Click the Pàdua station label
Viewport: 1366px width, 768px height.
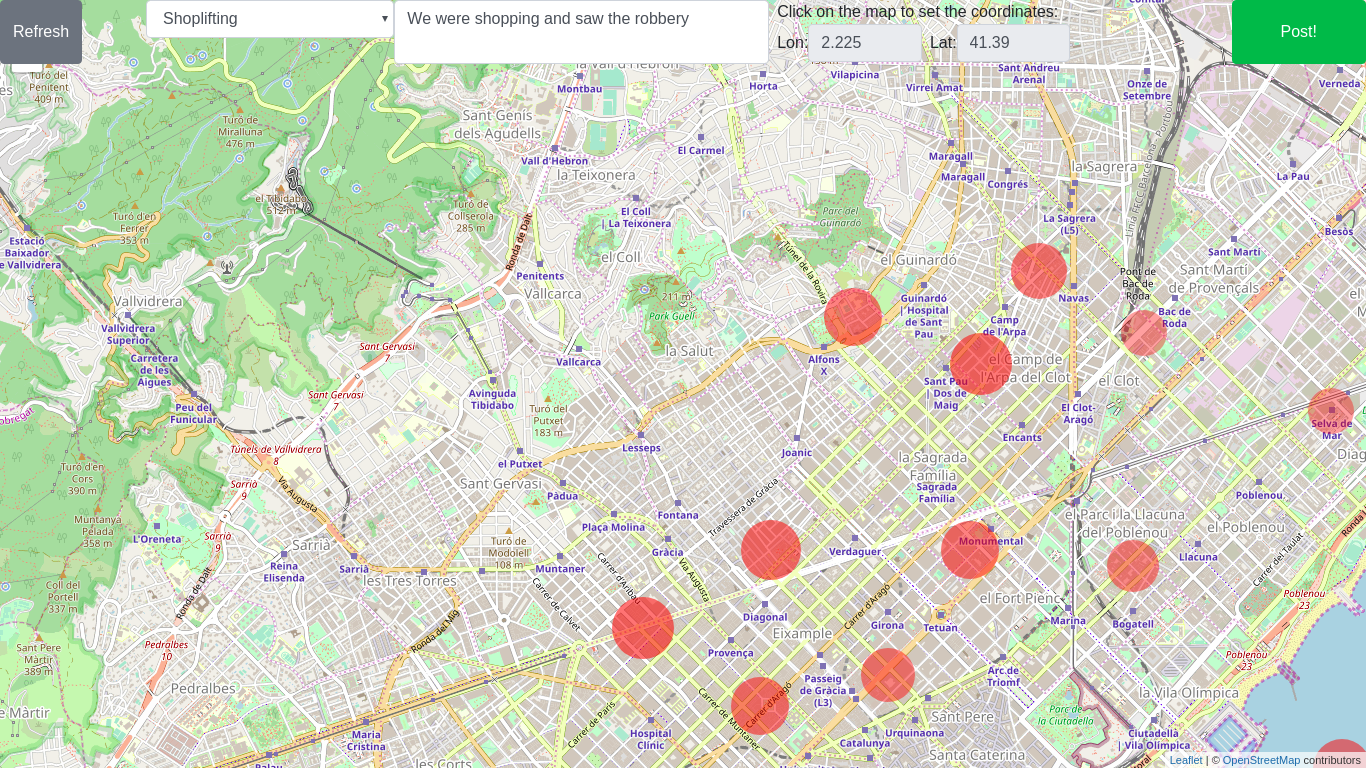tap(562, 495)
